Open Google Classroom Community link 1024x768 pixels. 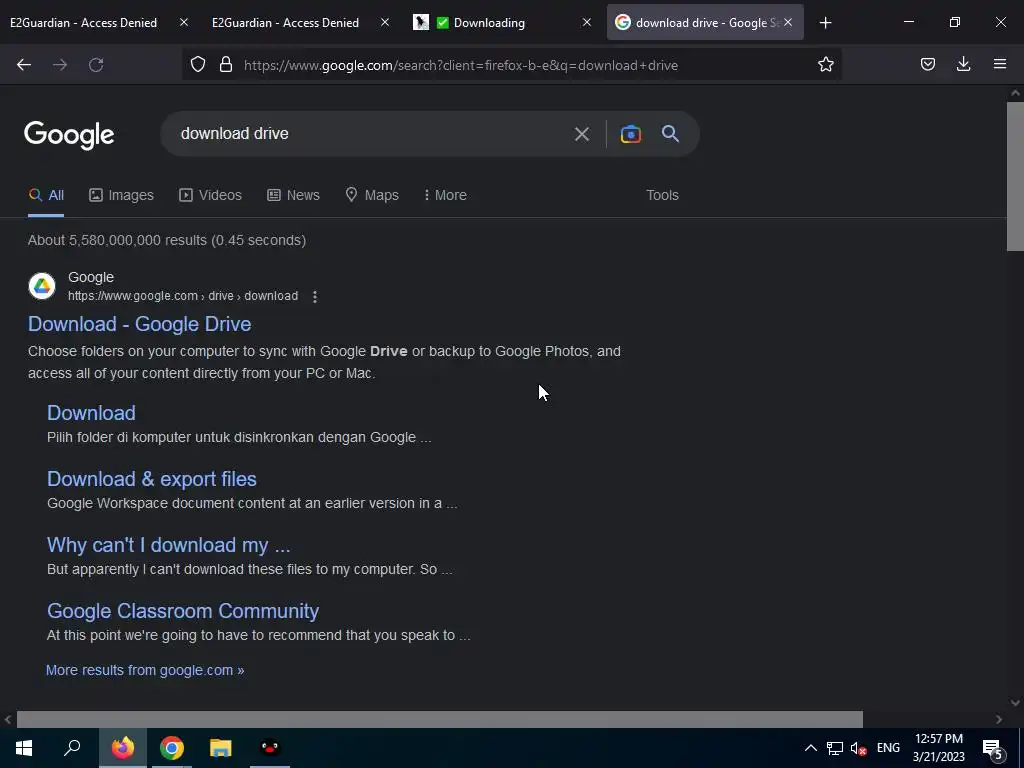pyautogui.click(x=183, y=611)
